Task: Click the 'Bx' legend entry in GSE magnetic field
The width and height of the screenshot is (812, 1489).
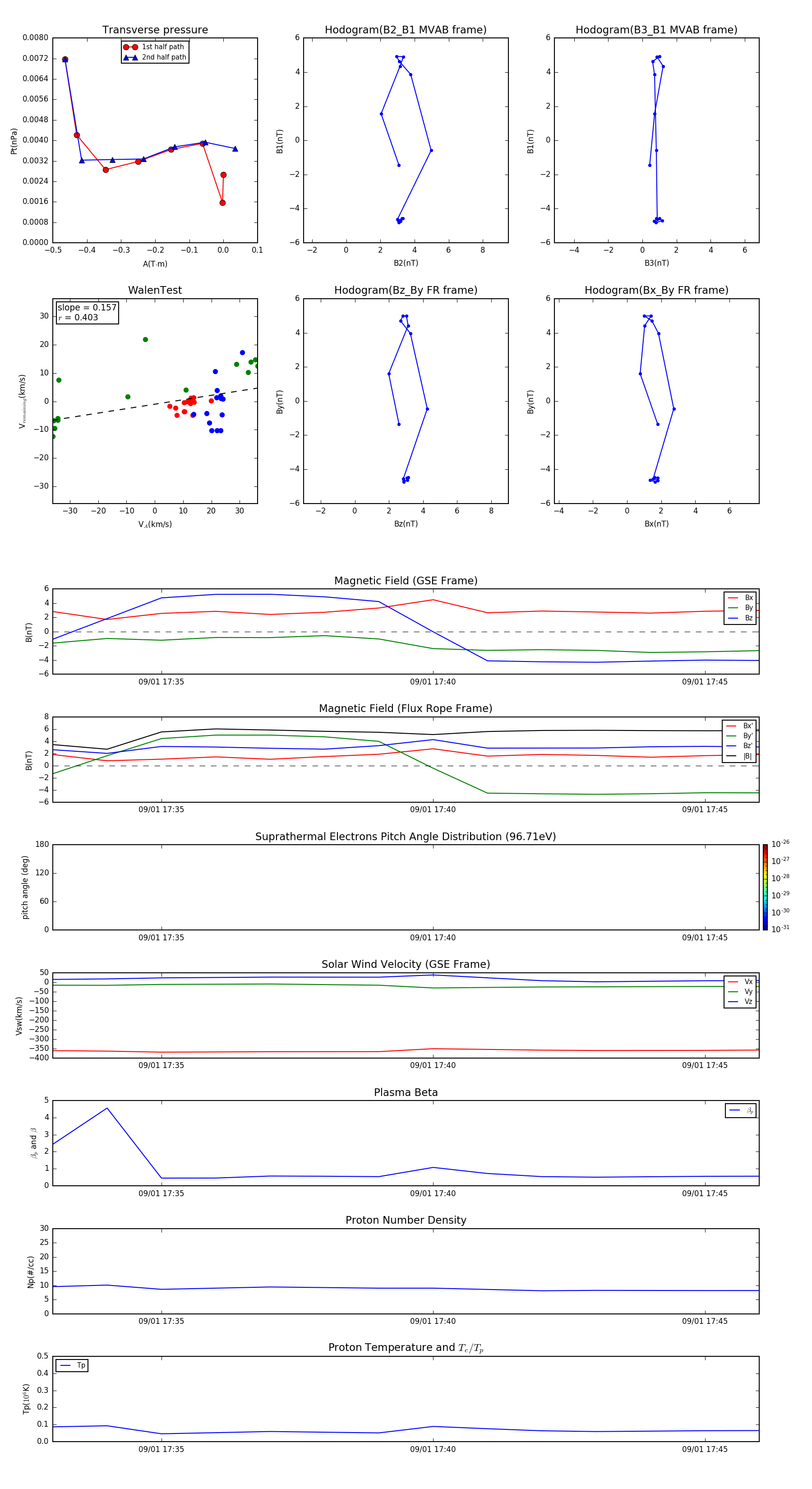Action: tap(740, 598)
